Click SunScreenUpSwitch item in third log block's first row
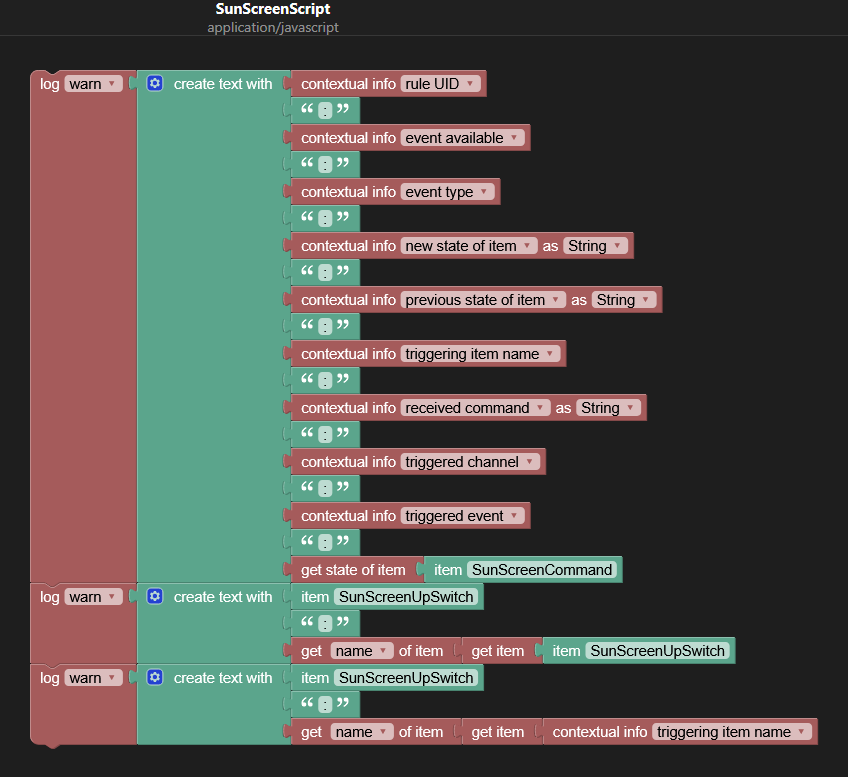The image size is (848, 777). [406, 678]
